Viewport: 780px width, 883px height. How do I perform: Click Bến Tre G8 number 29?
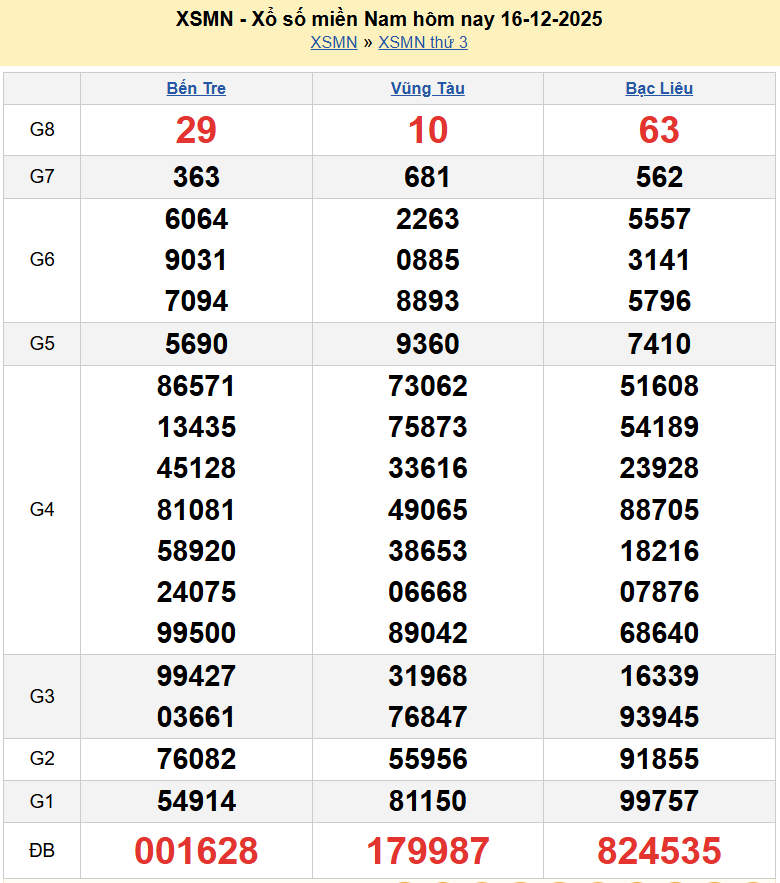196,130
